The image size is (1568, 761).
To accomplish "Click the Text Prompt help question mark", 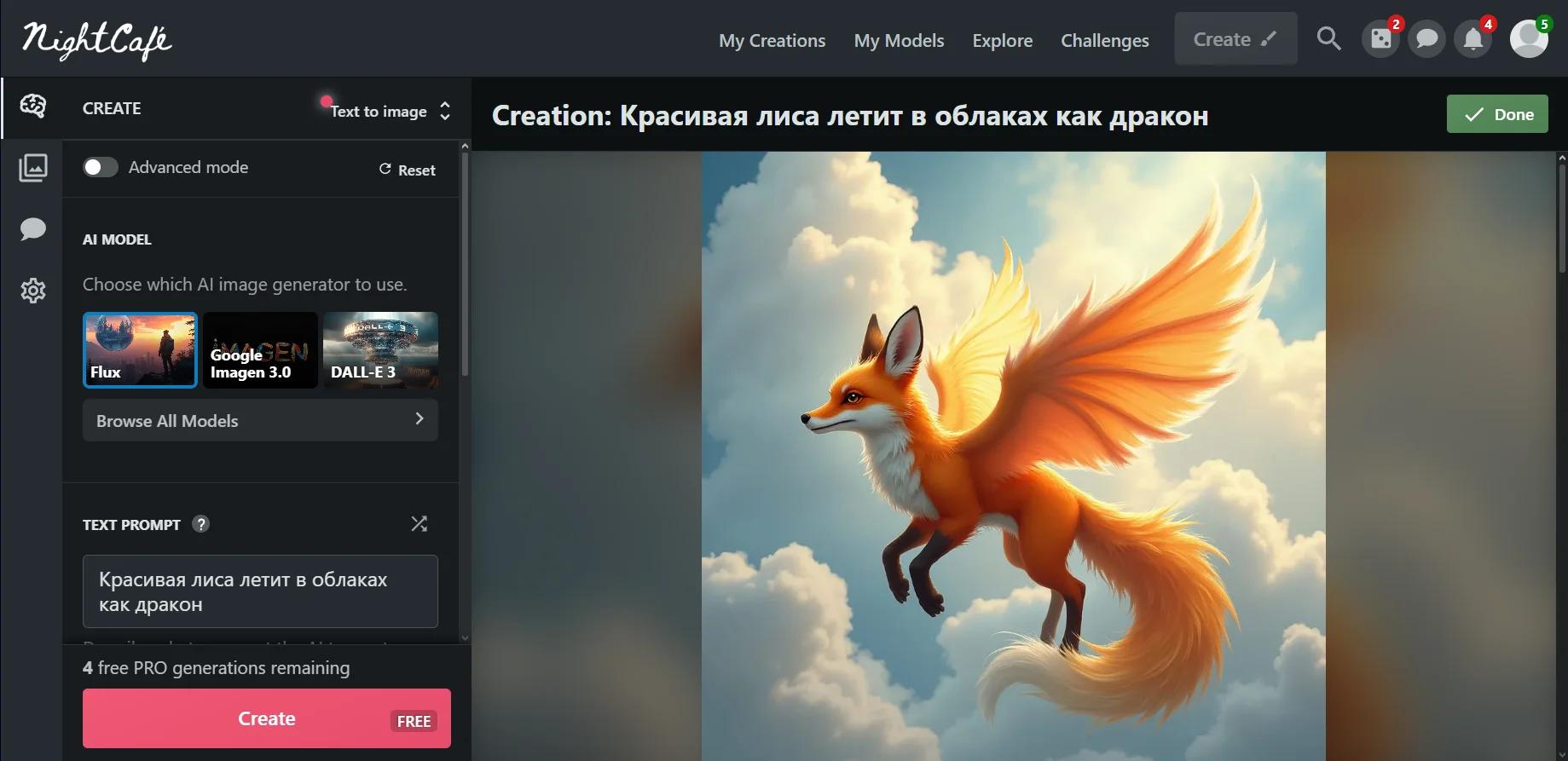I will tap(200, 524).
